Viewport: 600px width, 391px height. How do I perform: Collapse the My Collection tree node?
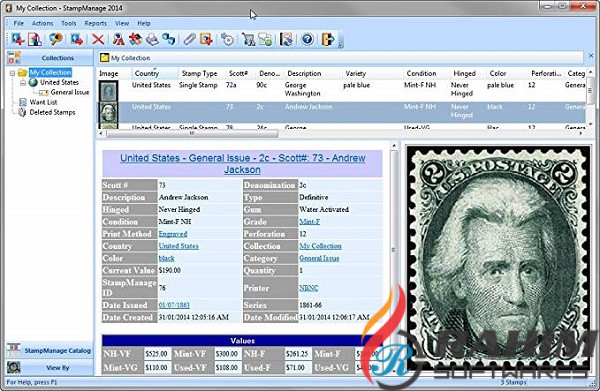pos(12,73)
